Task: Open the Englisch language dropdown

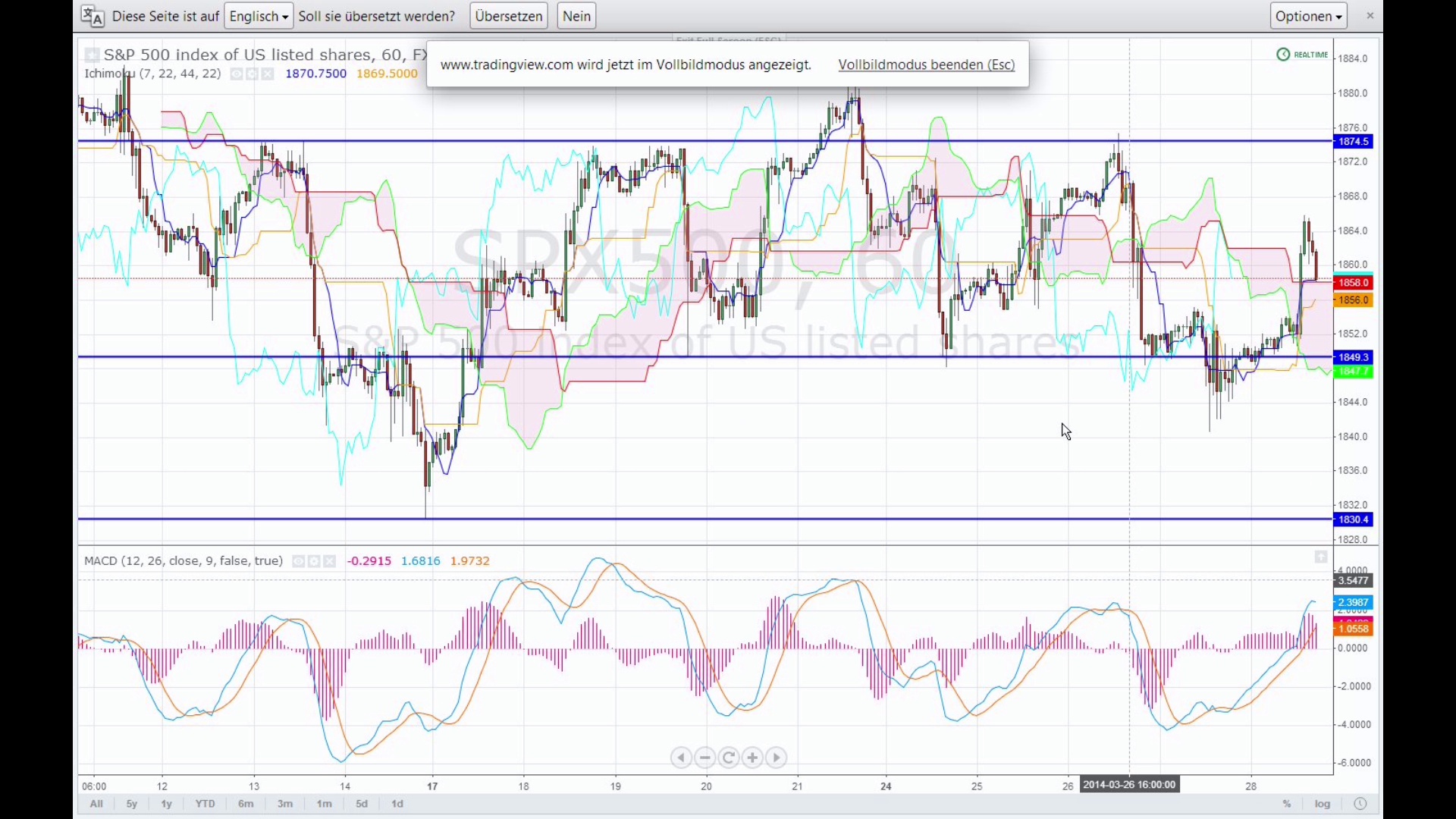Action: 259,16
